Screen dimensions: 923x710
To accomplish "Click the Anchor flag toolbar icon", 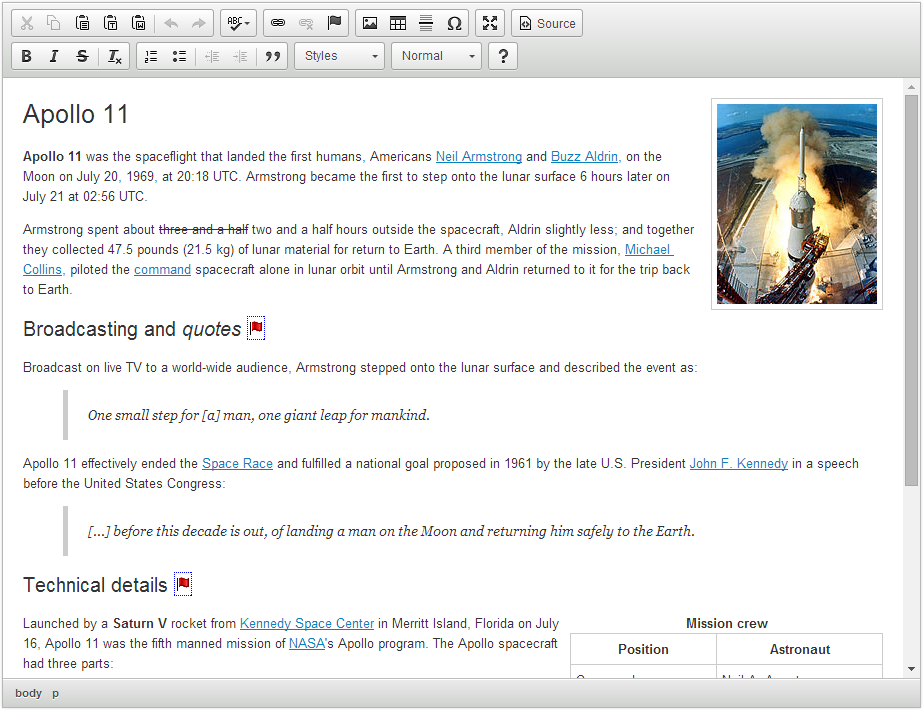I will (x=334, y=23).
